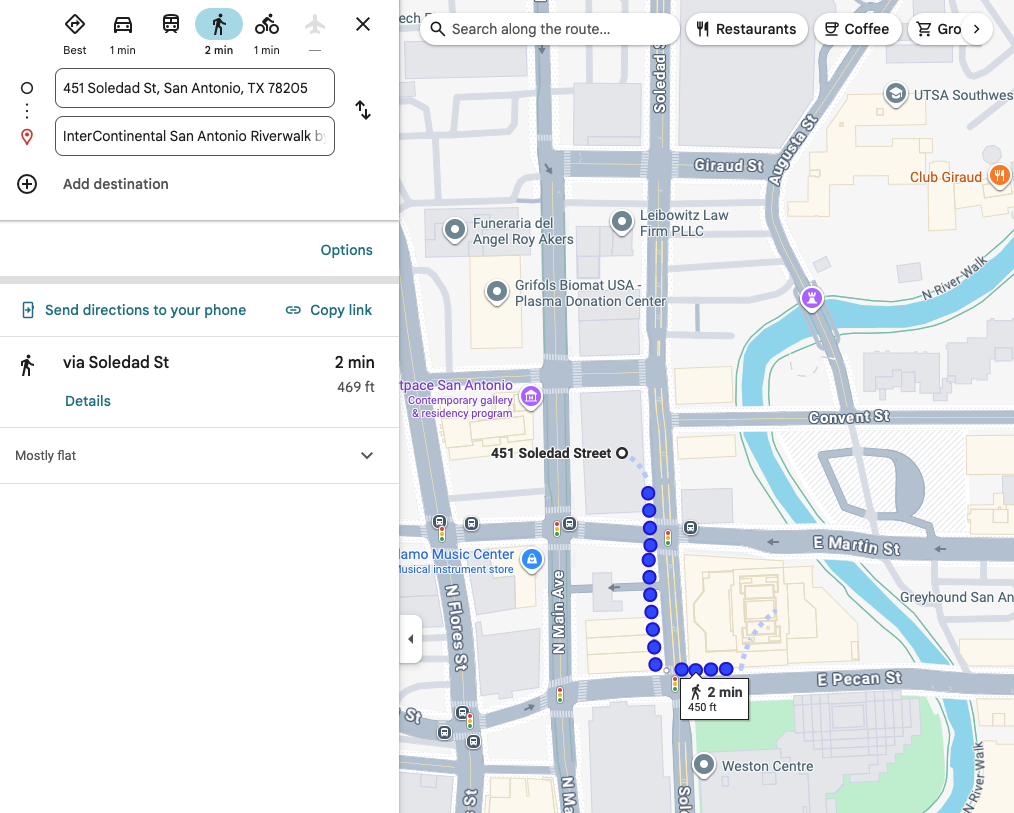This screenshot has height=813, width=1014.
Task: Select the via Soledad St route
Action: click(x=199, y=382)
